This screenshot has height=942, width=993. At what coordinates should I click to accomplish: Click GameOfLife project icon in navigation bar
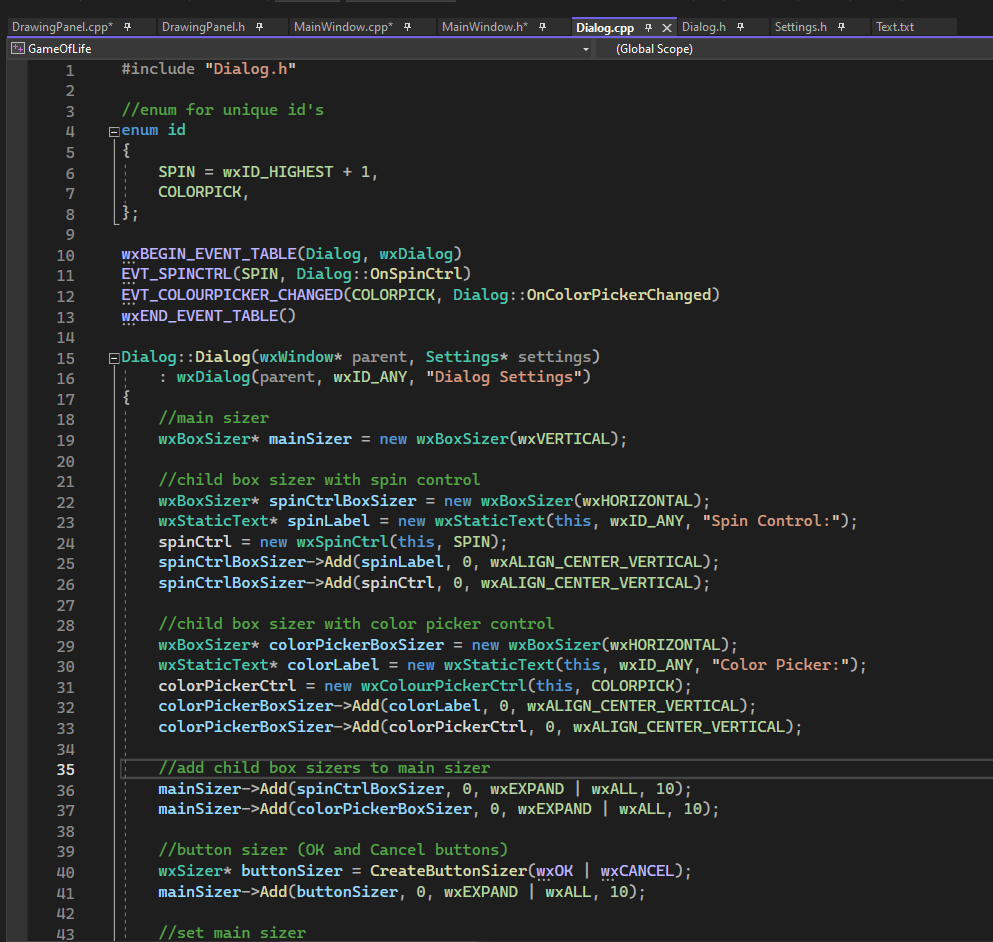(17, 48)
